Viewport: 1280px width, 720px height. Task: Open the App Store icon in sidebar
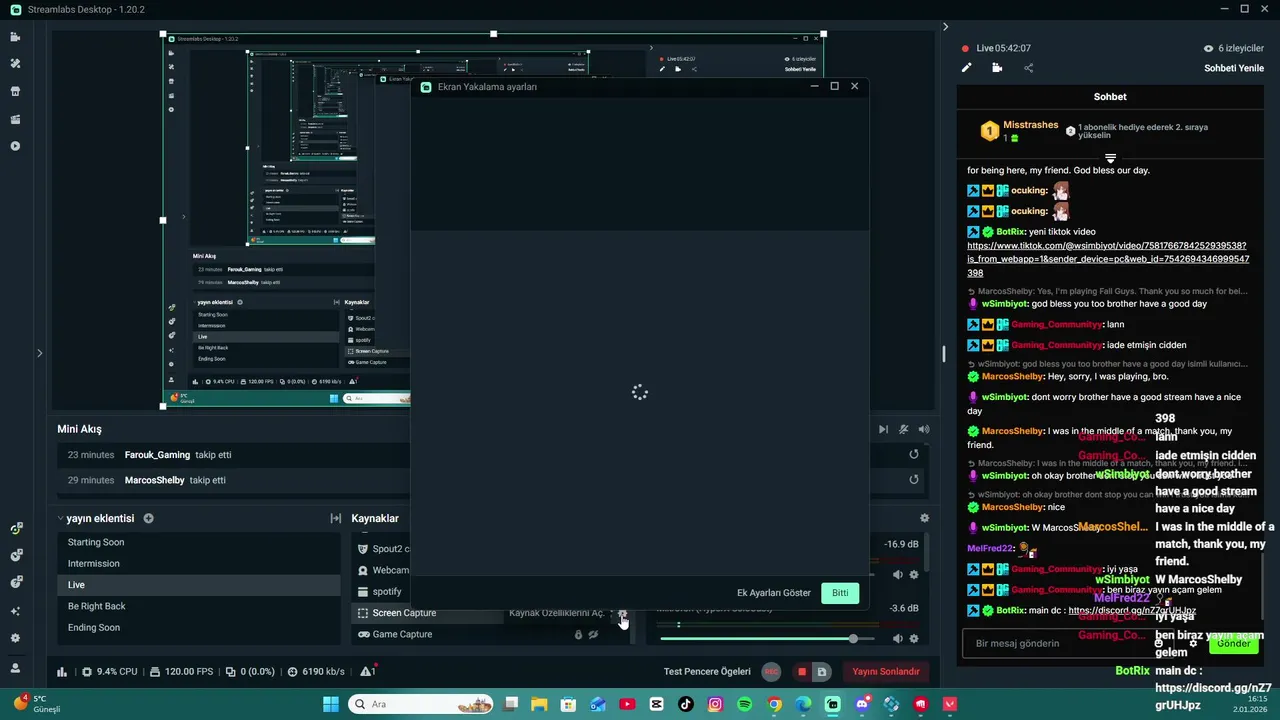(x=15, y=91)
